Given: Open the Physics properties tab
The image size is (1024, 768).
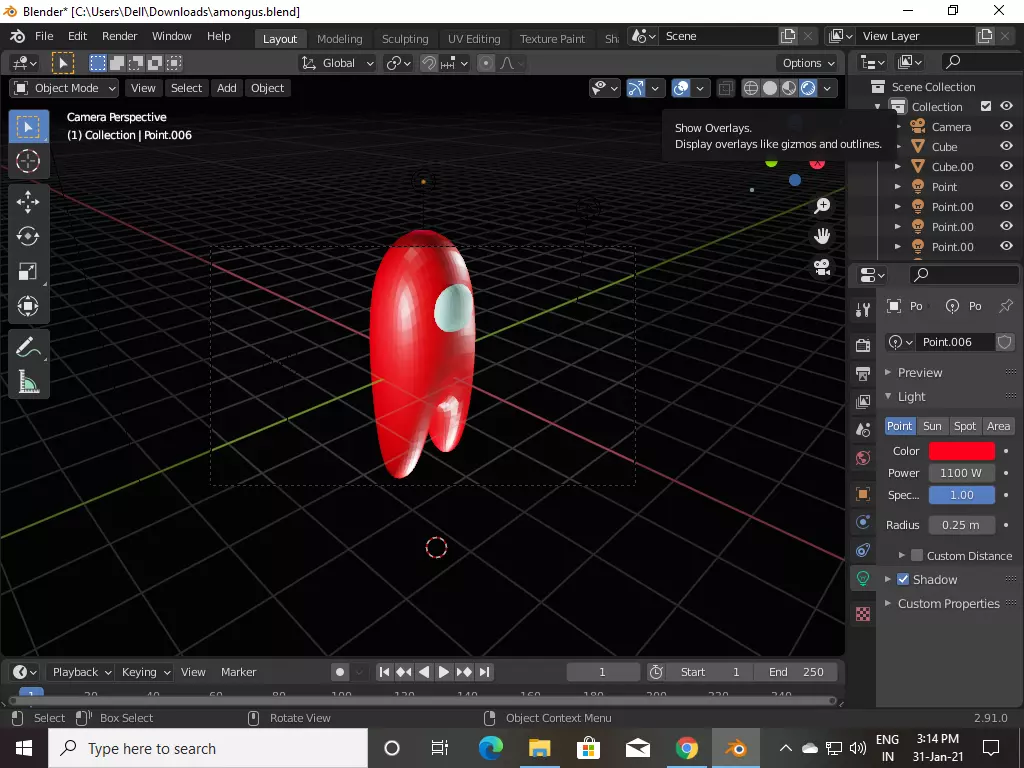Looking at the screenshot, I should point(863,522).
